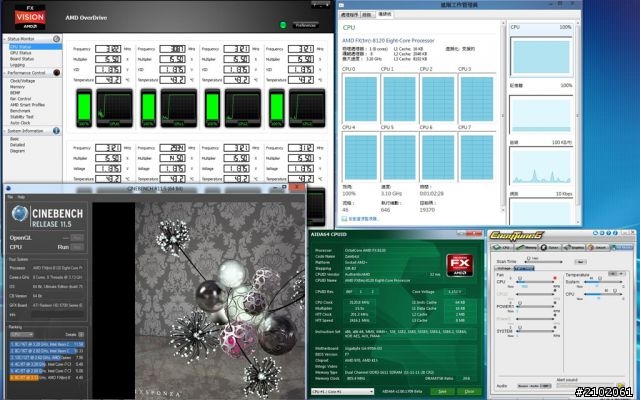This screenshot has width=640, height=400.
Task: Open the CPU tab in EasyTune6
Action: point(502,247)
